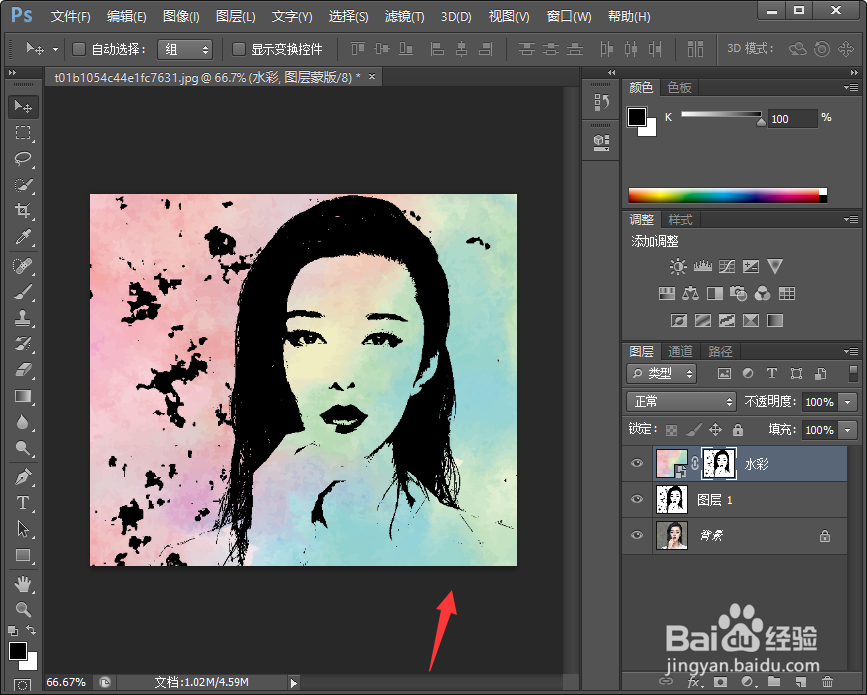The width and height of the screenshot is (867, 695).
Task: Hide the 水彩 layer
Action: click(x=637, y=463)
